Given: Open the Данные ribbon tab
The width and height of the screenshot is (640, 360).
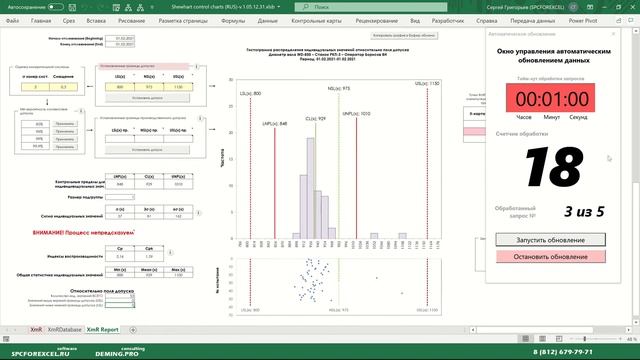Looking at the screenshot, I should (x=267, y=20).
